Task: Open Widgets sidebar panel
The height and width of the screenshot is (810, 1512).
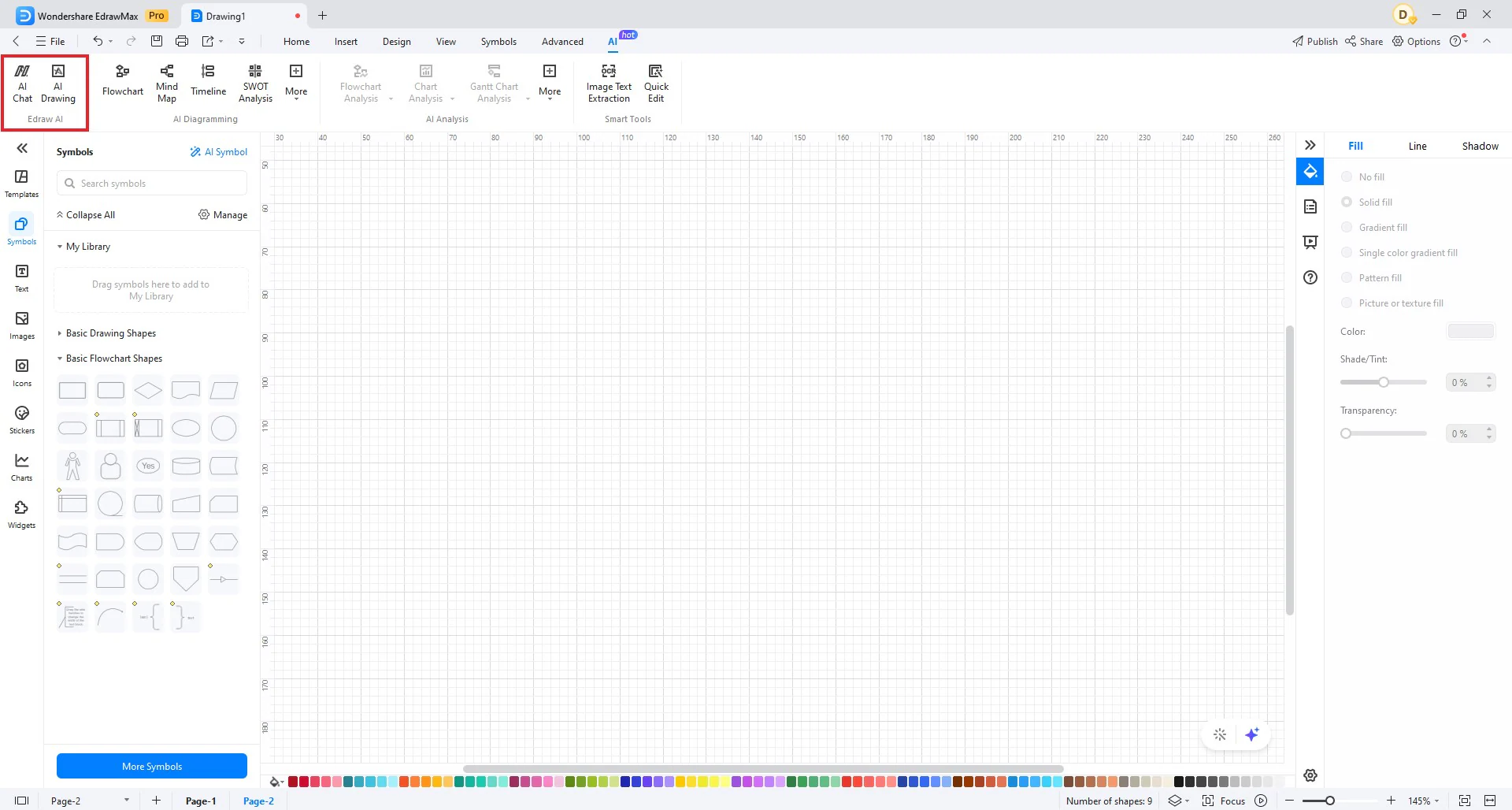Action: (21, 514)
